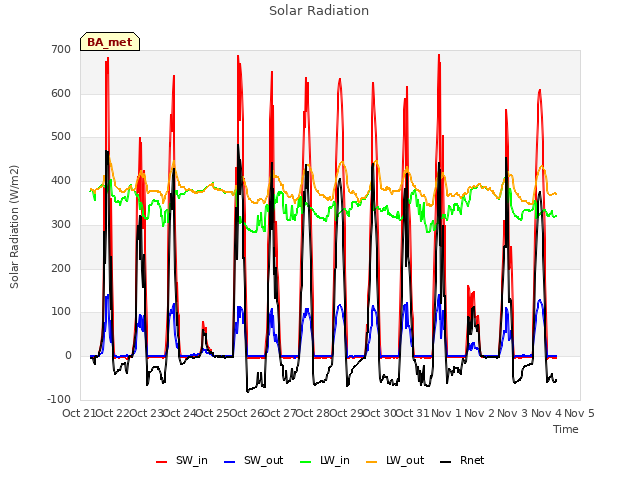Click the Rnet legend label

point(472,460)
